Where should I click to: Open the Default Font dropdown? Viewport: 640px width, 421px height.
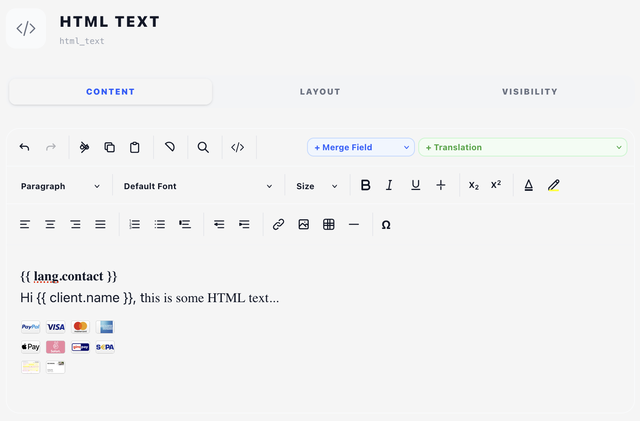pyautogui.click(x=198, y=186)
